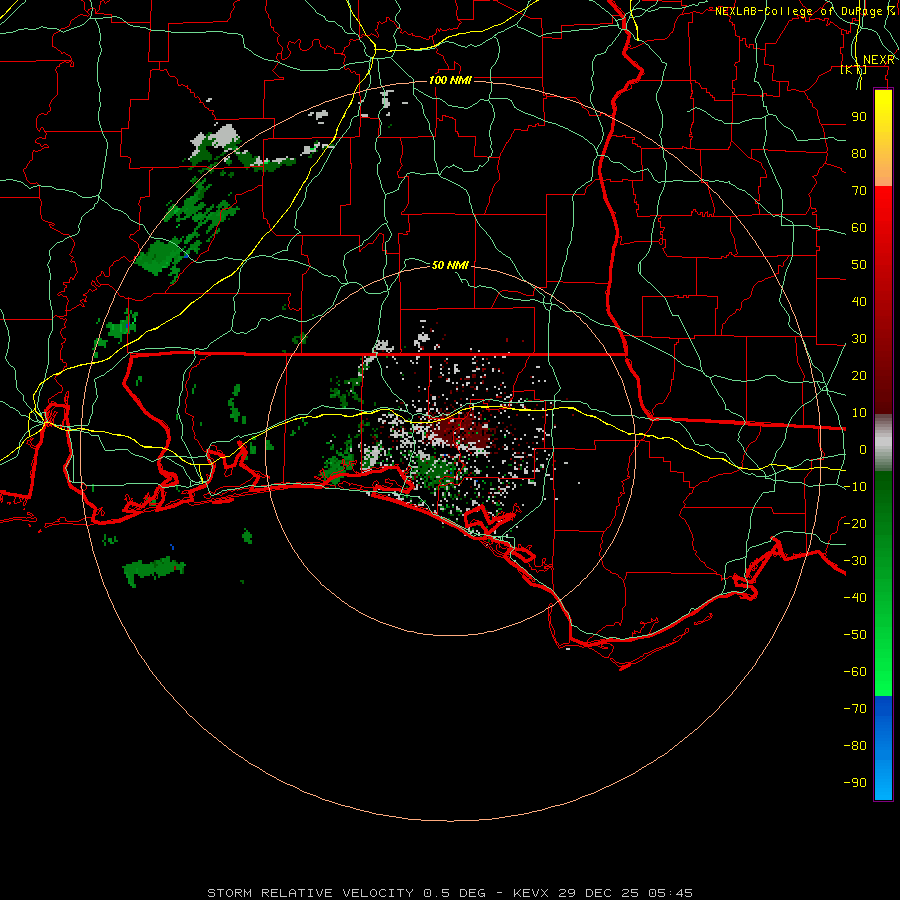Click the NEXLAB-College of DuPage watermark text
This screenshot has width=900, height=900.
[x=805, y=11]
